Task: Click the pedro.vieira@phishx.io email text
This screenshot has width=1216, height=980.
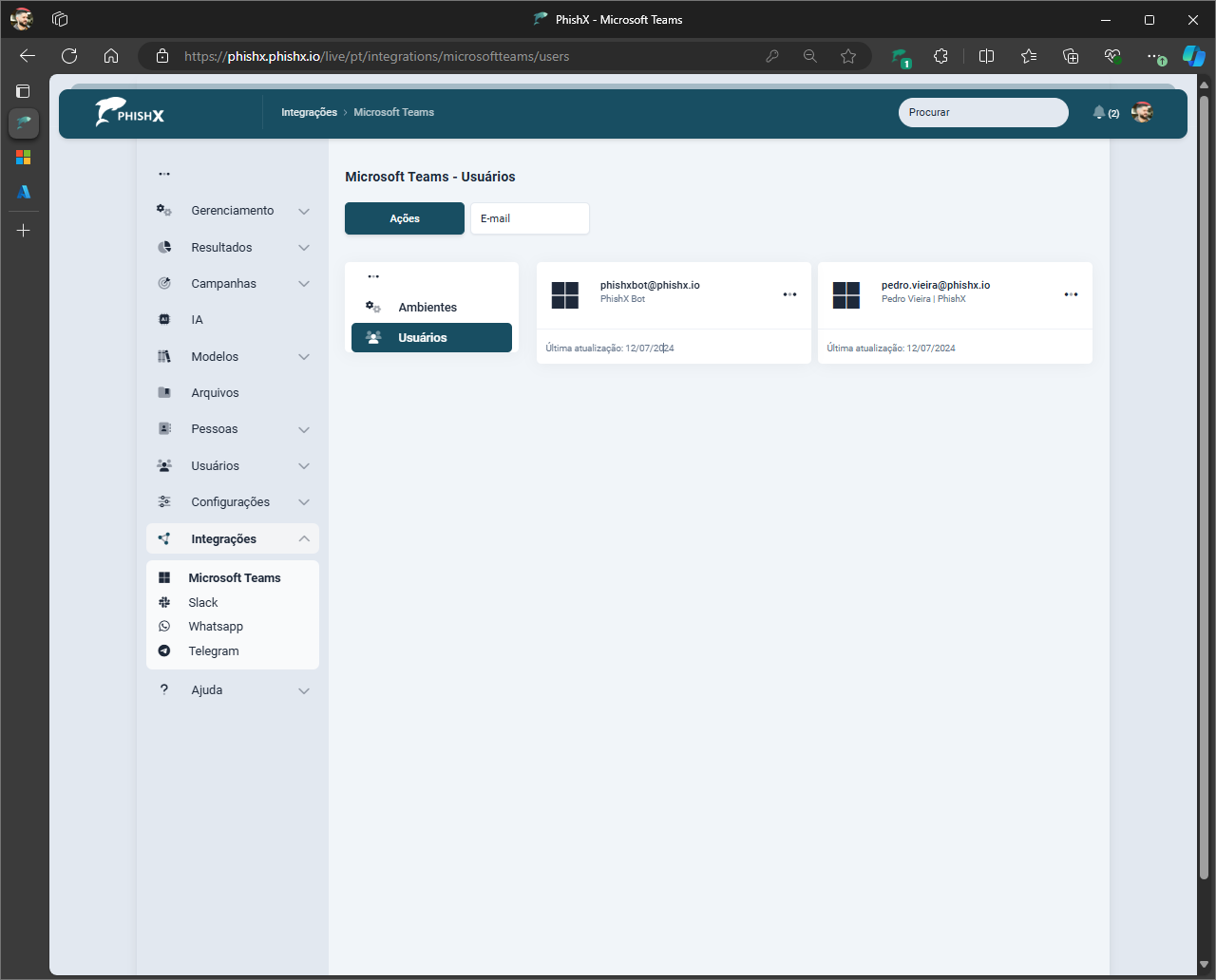Action: (936, 285)
